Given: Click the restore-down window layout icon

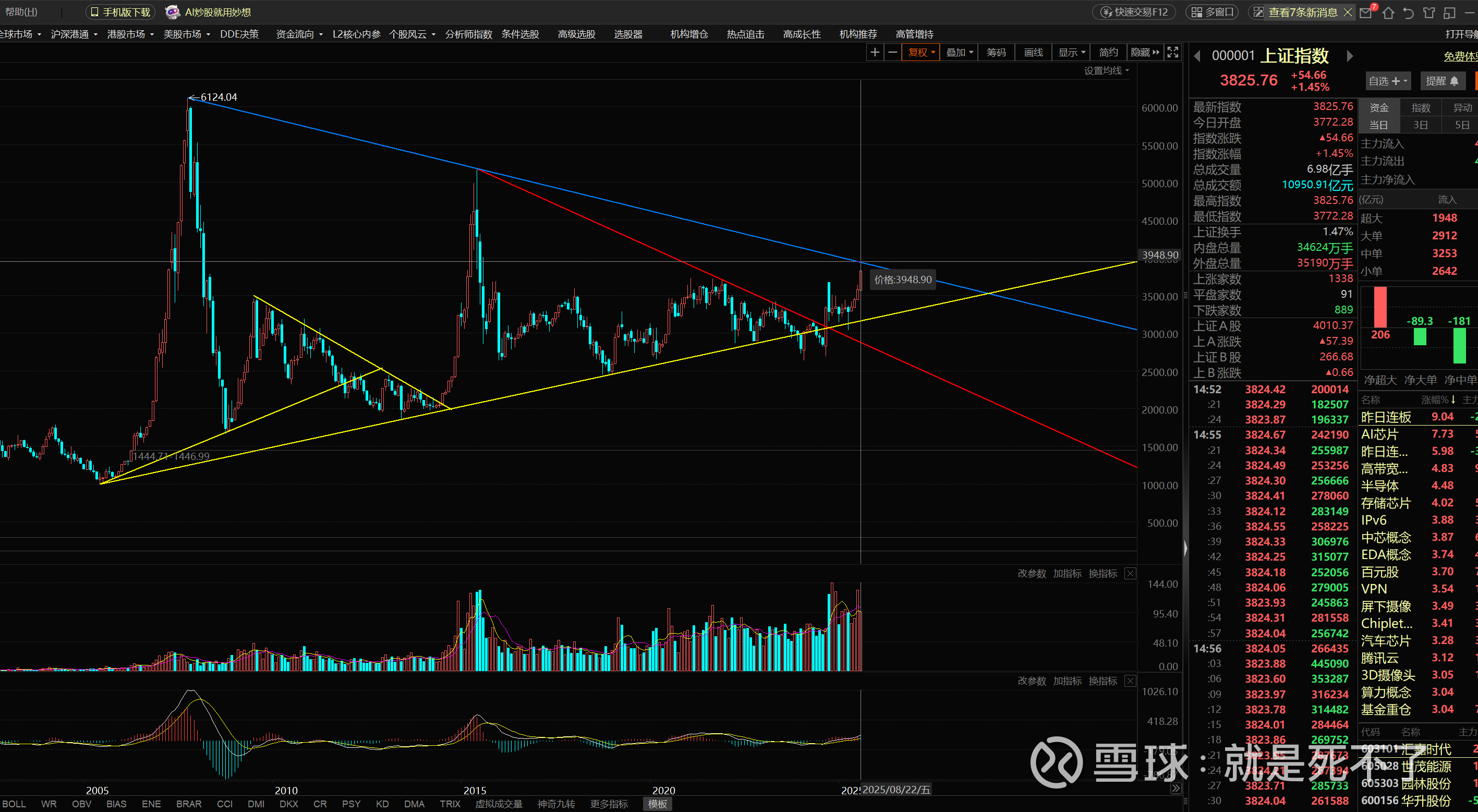Looking at the screenshot, I should point(1450,12).
